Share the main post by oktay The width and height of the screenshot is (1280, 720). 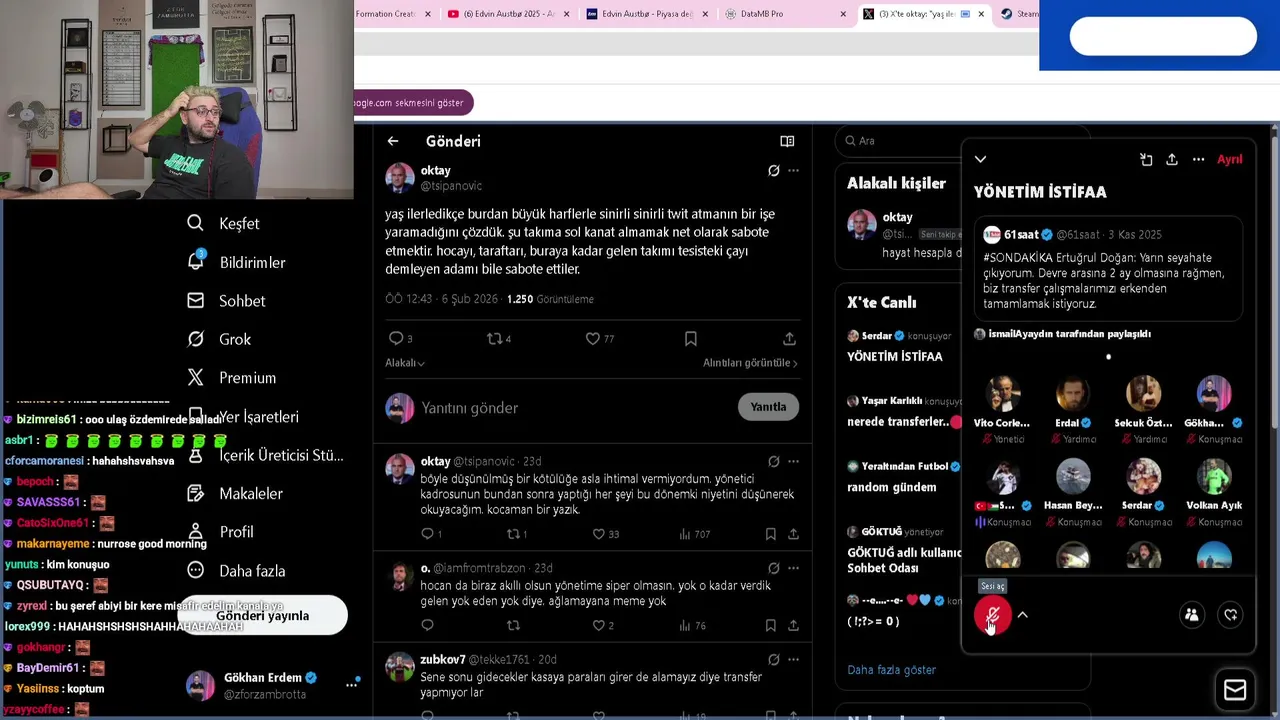(789, 339)
